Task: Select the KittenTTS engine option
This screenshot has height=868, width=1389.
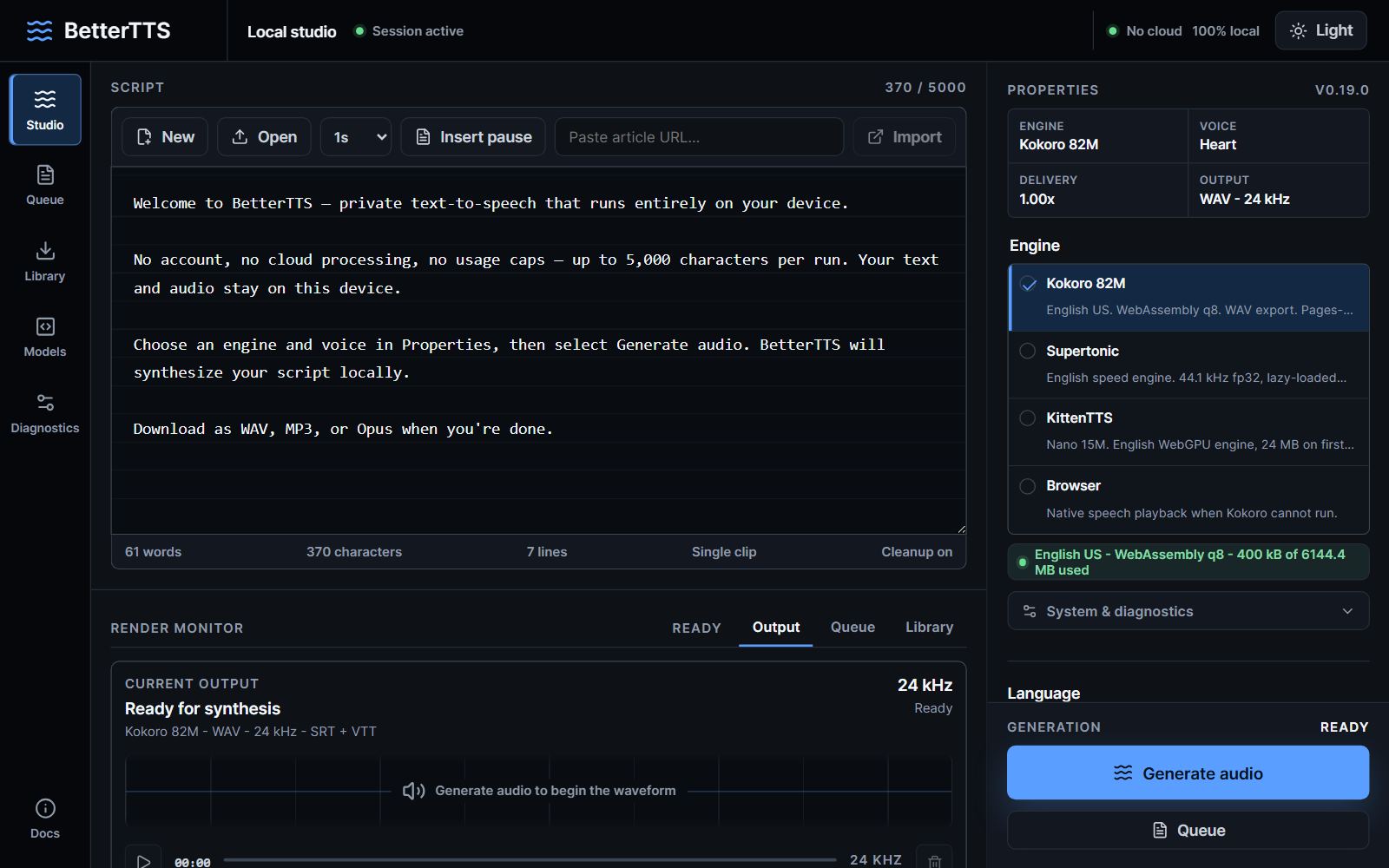Action: 1188,431
